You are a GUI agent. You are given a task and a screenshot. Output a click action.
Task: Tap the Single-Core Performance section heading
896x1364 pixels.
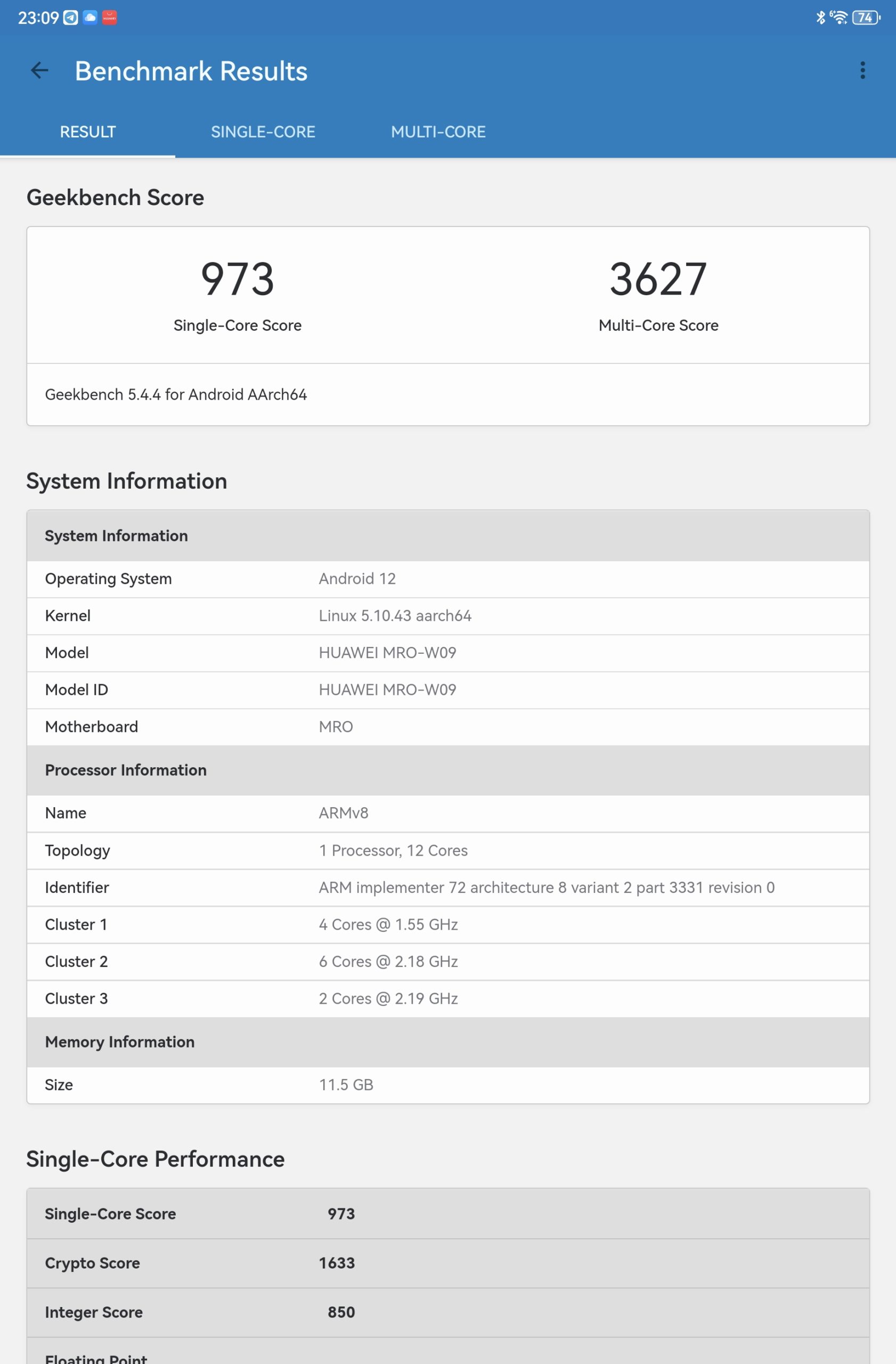[155, 1159]
